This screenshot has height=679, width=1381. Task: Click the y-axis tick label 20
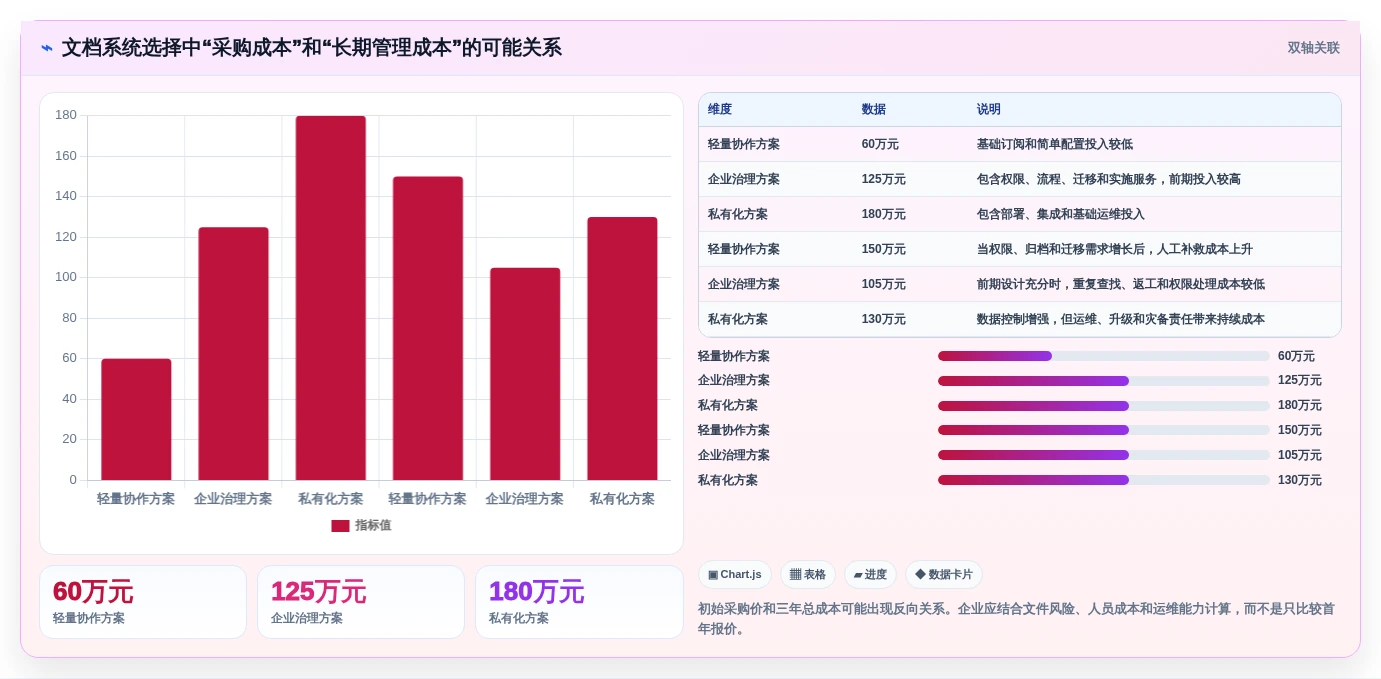(69, 439)
